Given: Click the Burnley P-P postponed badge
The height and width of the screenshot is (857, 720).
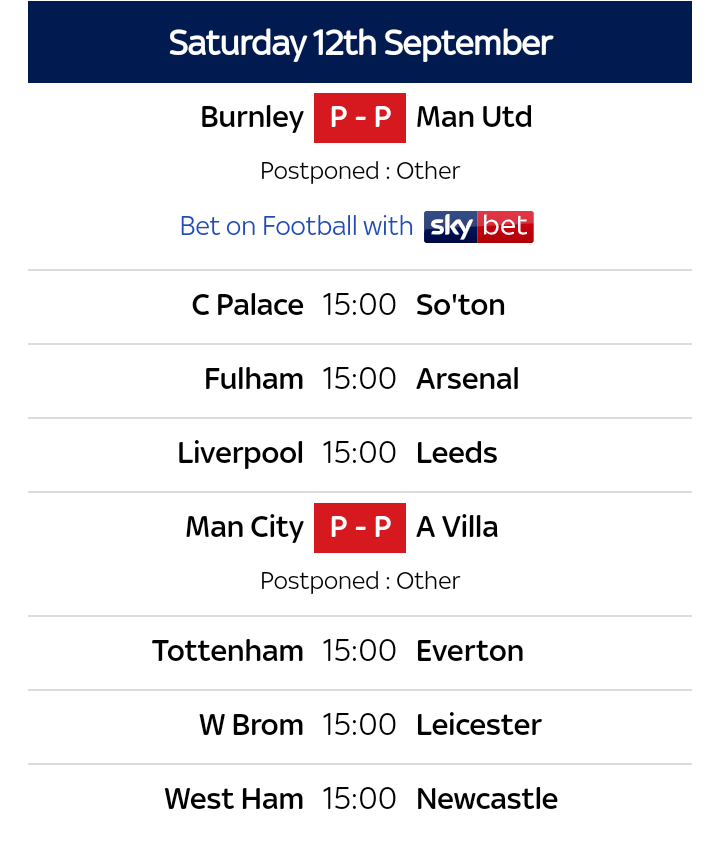Looking at the screenshot, I should pos(360,118).
